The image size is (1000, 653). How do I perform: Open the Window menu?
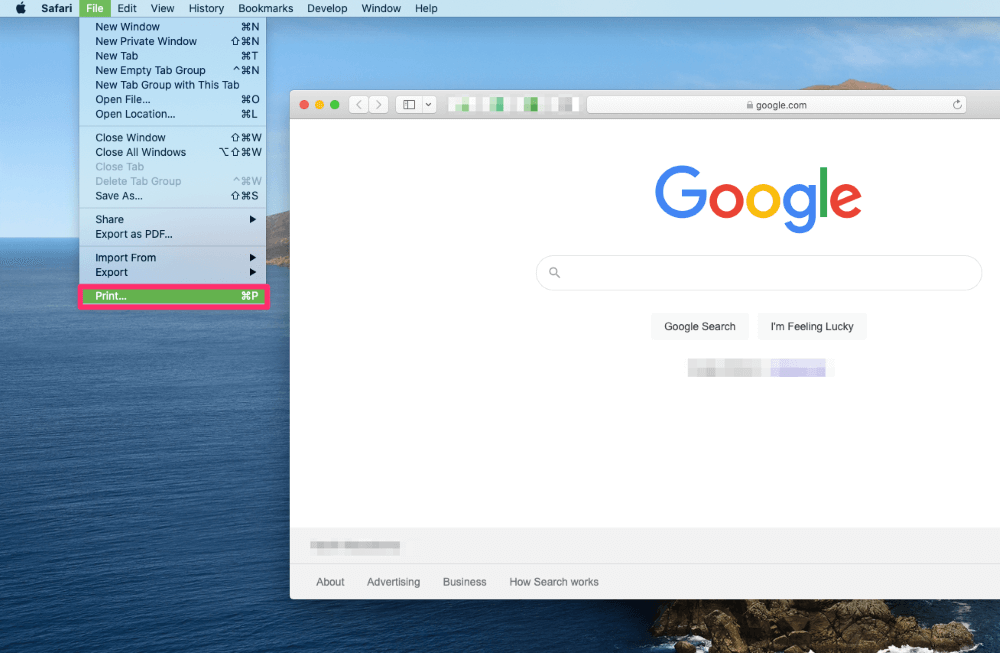(381, 8)
